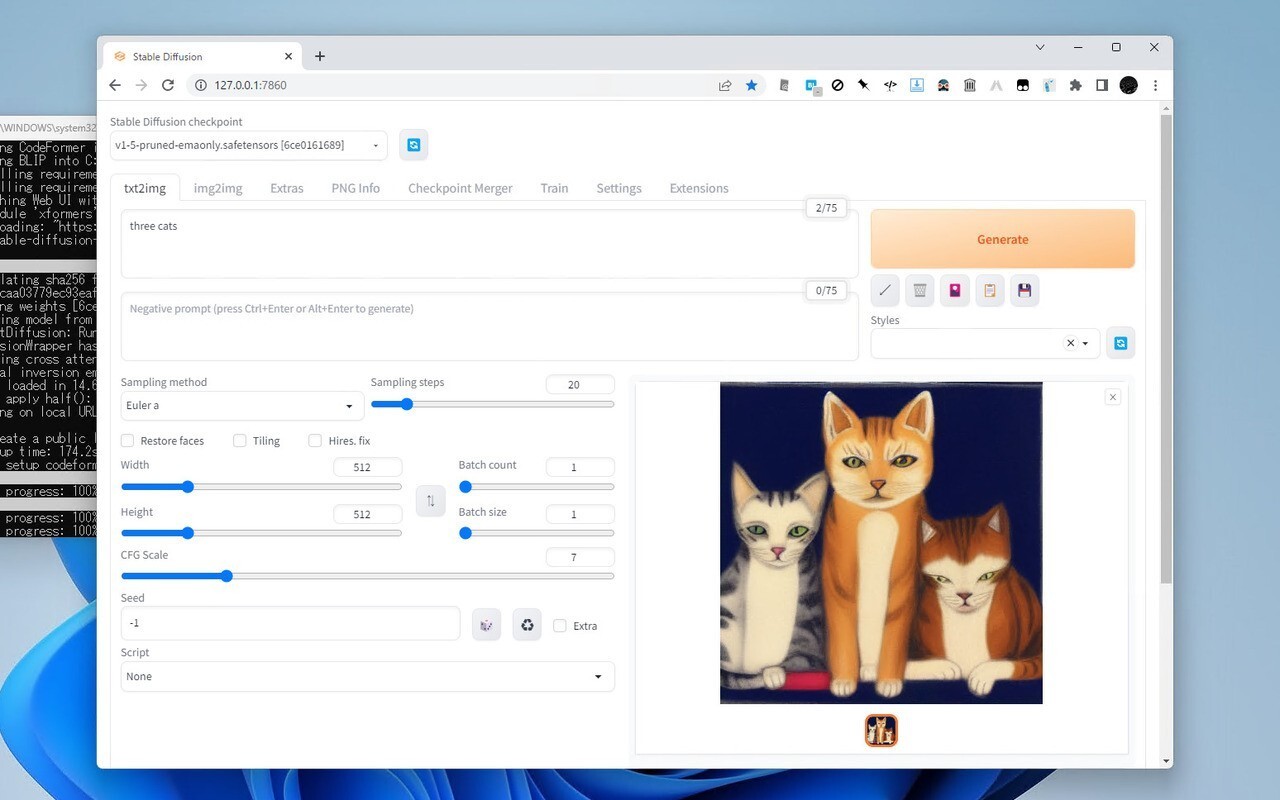
Task: Switch to the img2img tab
Action: tap(217, 187)
